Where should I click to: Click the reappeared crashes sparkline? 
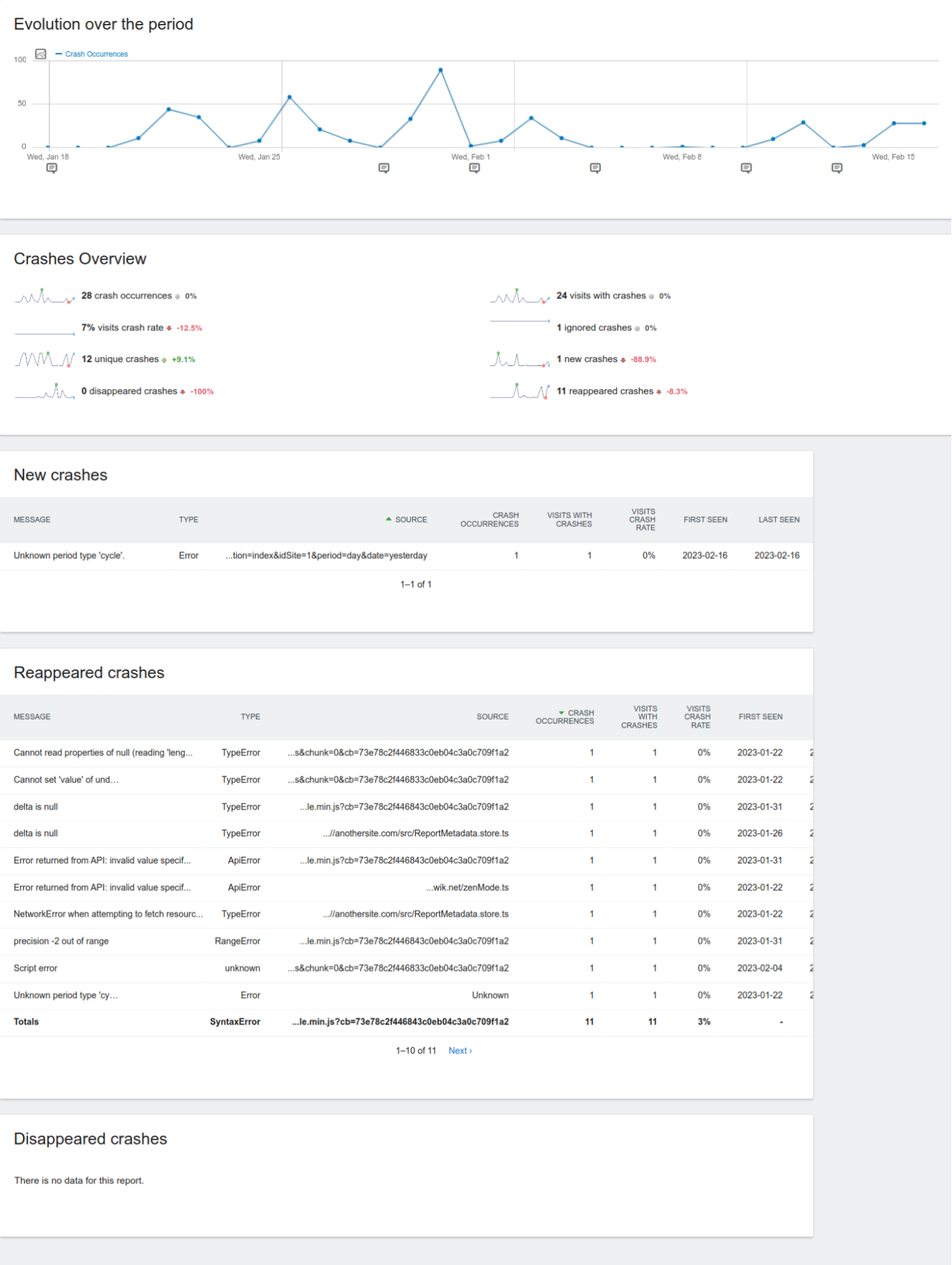(520, 392)
